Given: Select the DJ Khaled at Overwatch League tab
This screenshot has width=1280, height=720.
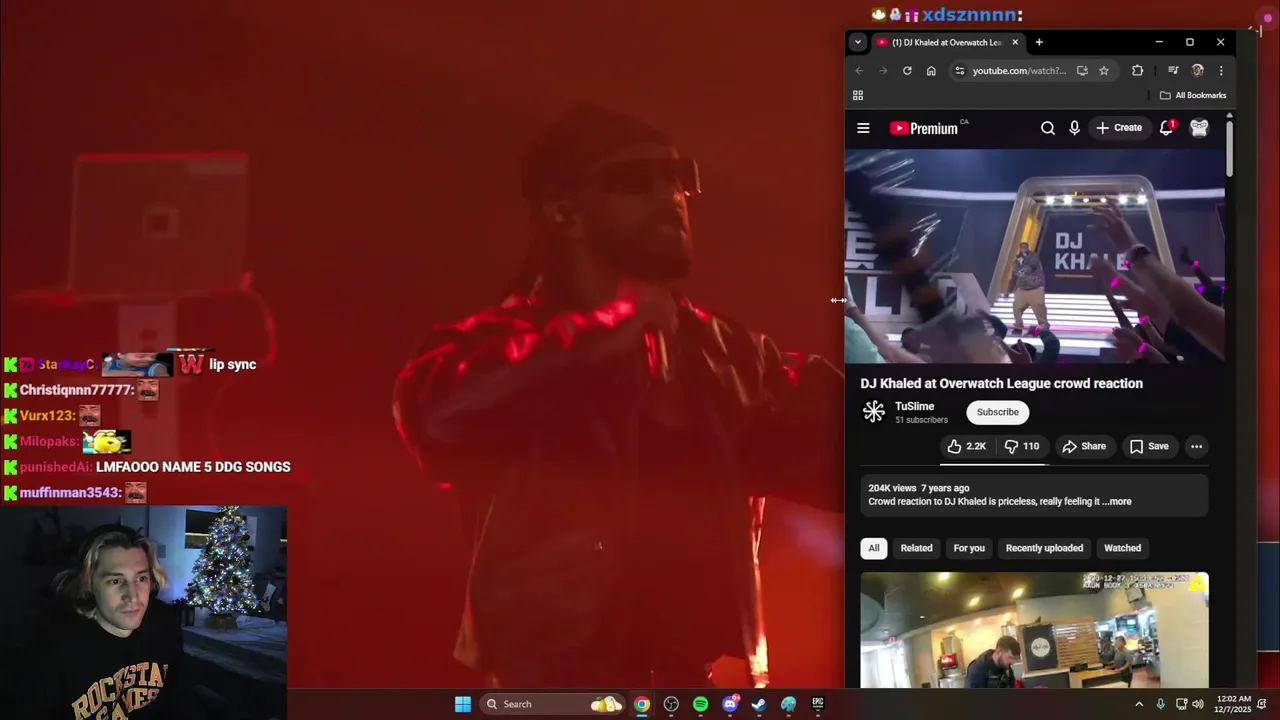Looking at the screenshot, I should coord(947,42).
